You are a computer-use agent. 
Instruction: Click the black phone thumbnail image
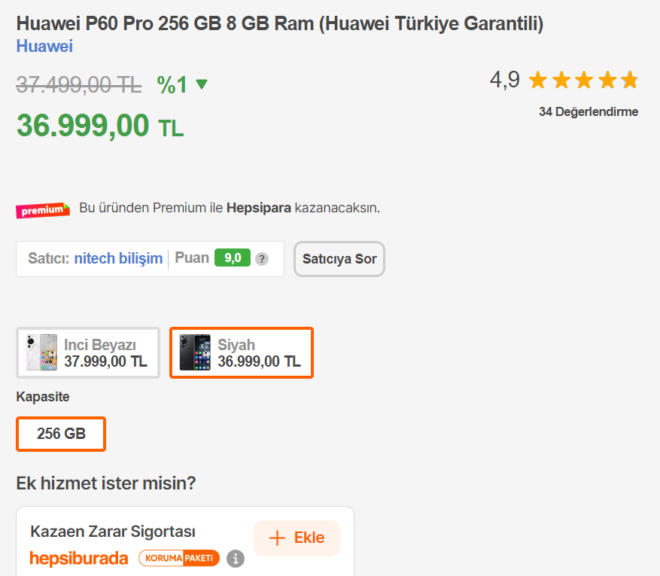(x=195, y=353)
